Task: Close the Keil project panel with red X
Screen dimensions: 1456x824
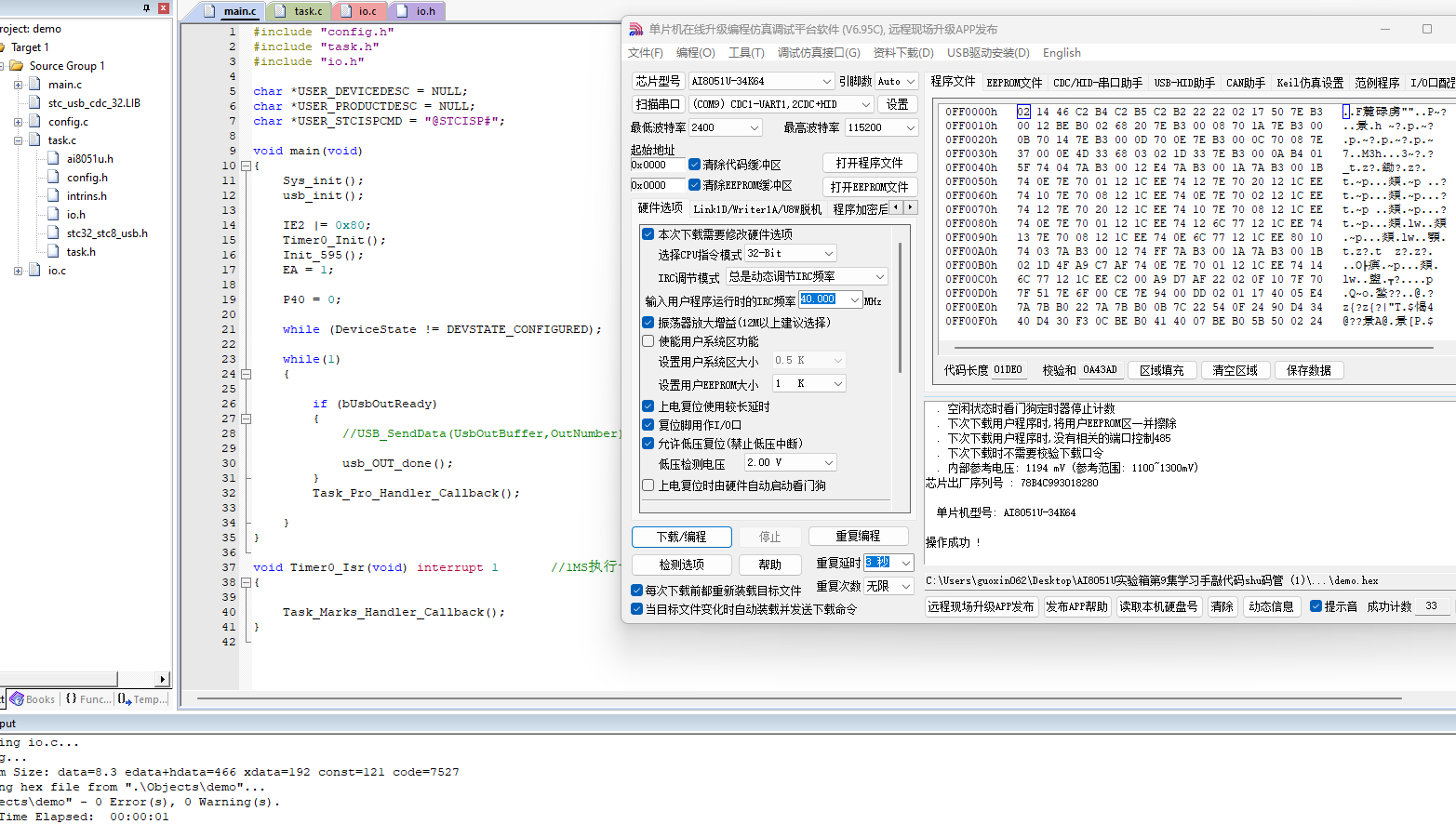Action: [163, 7]
